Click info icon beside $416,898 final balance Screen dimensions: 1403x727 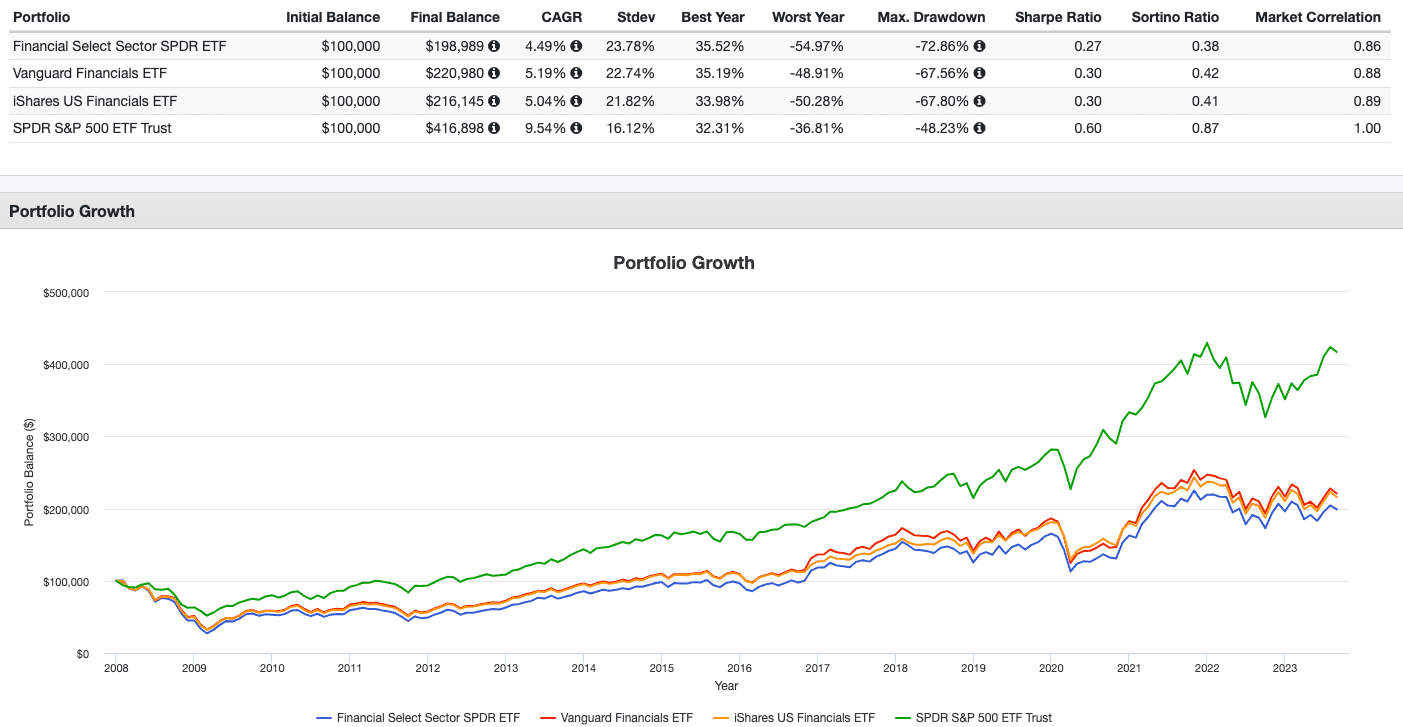(x=494, y=128)
